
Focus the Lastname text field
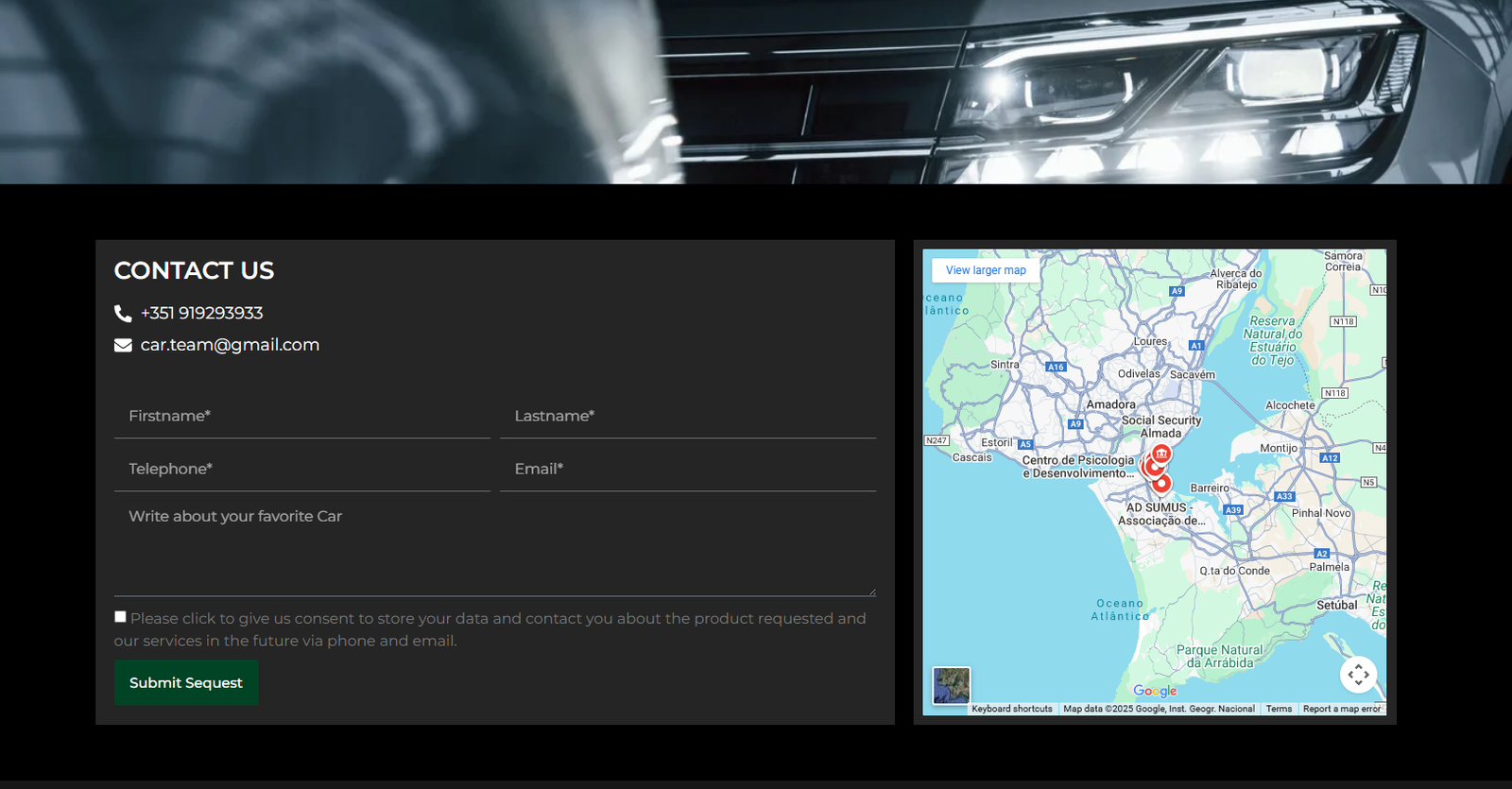coord(688,417)
